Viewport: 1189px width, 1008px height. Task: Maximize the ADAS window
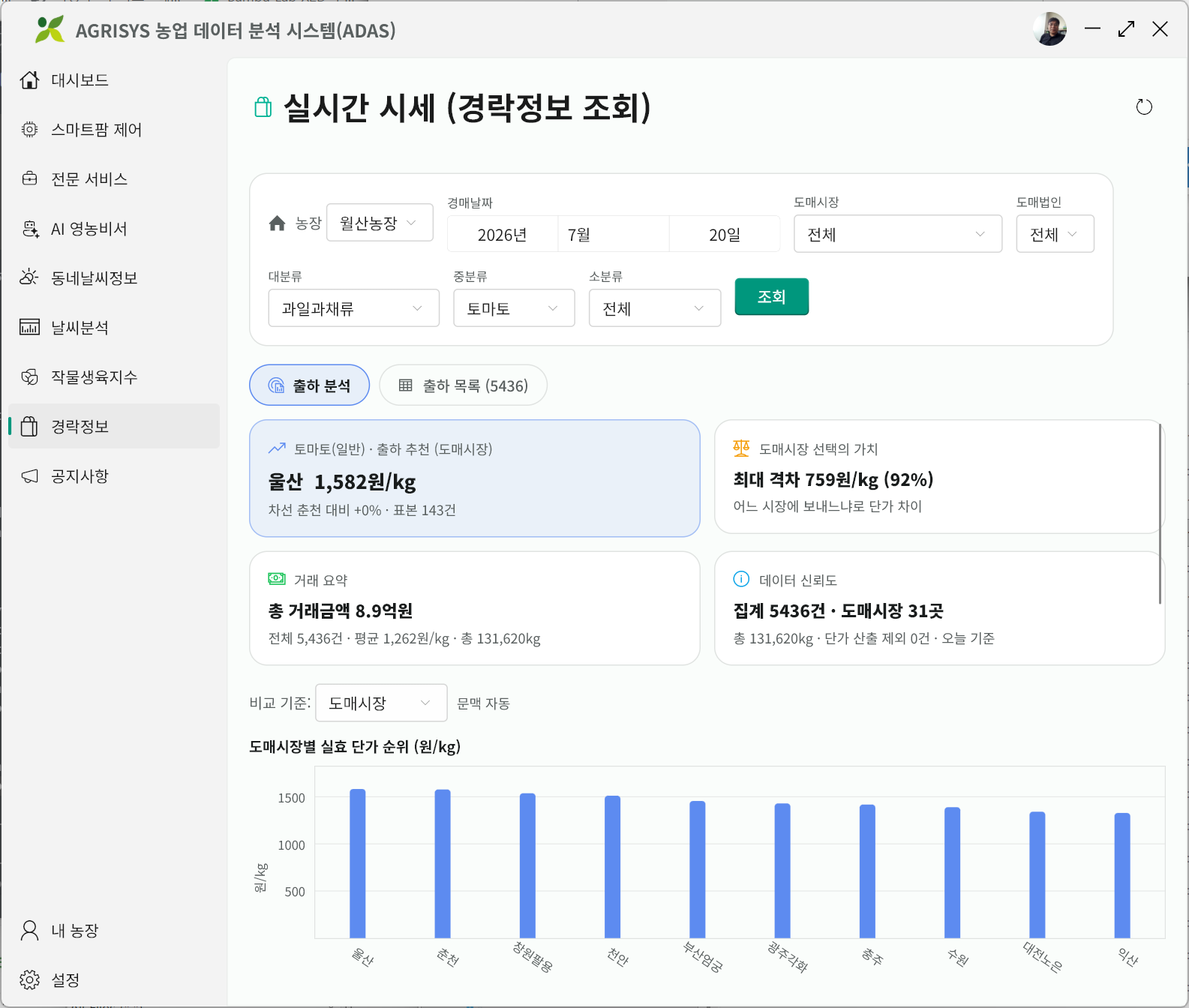(x=1126, y=29)
